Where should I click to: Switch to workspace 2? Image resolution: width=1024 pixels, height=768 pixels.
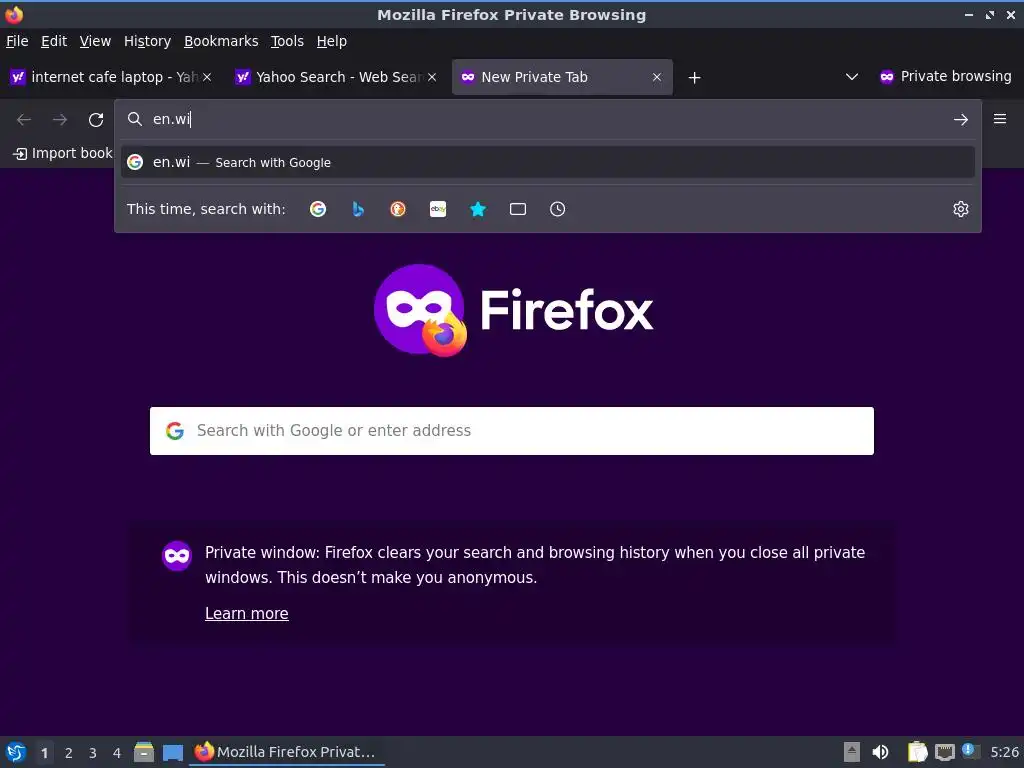[69, 753]
